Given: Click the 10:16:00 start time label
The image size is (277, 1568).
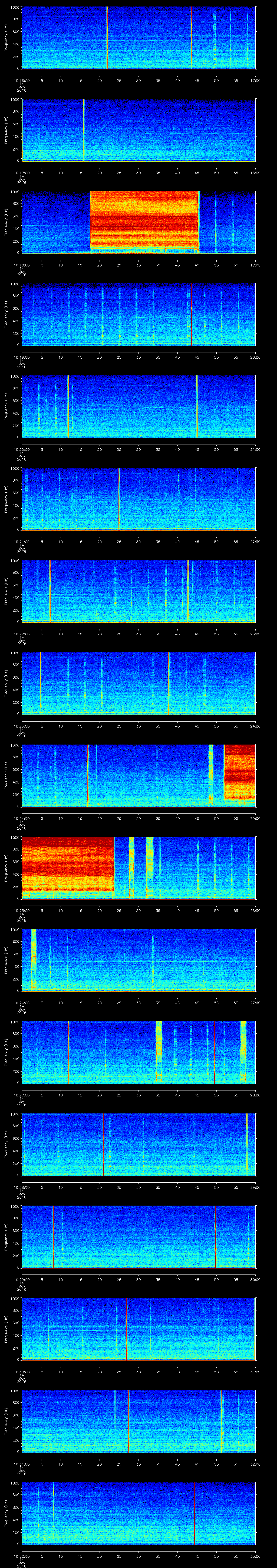Looking at the screenshot, I should pos(21,80).
